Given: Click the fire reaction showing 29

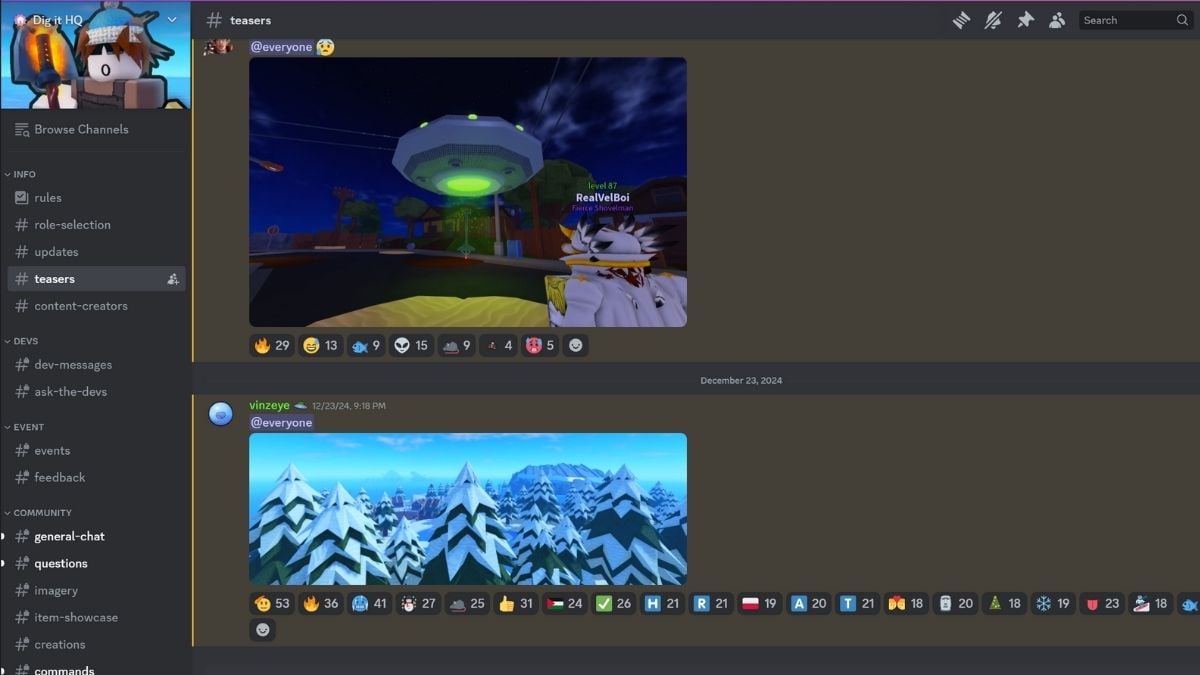Looking at the screenshot, I should coord(272,345).
